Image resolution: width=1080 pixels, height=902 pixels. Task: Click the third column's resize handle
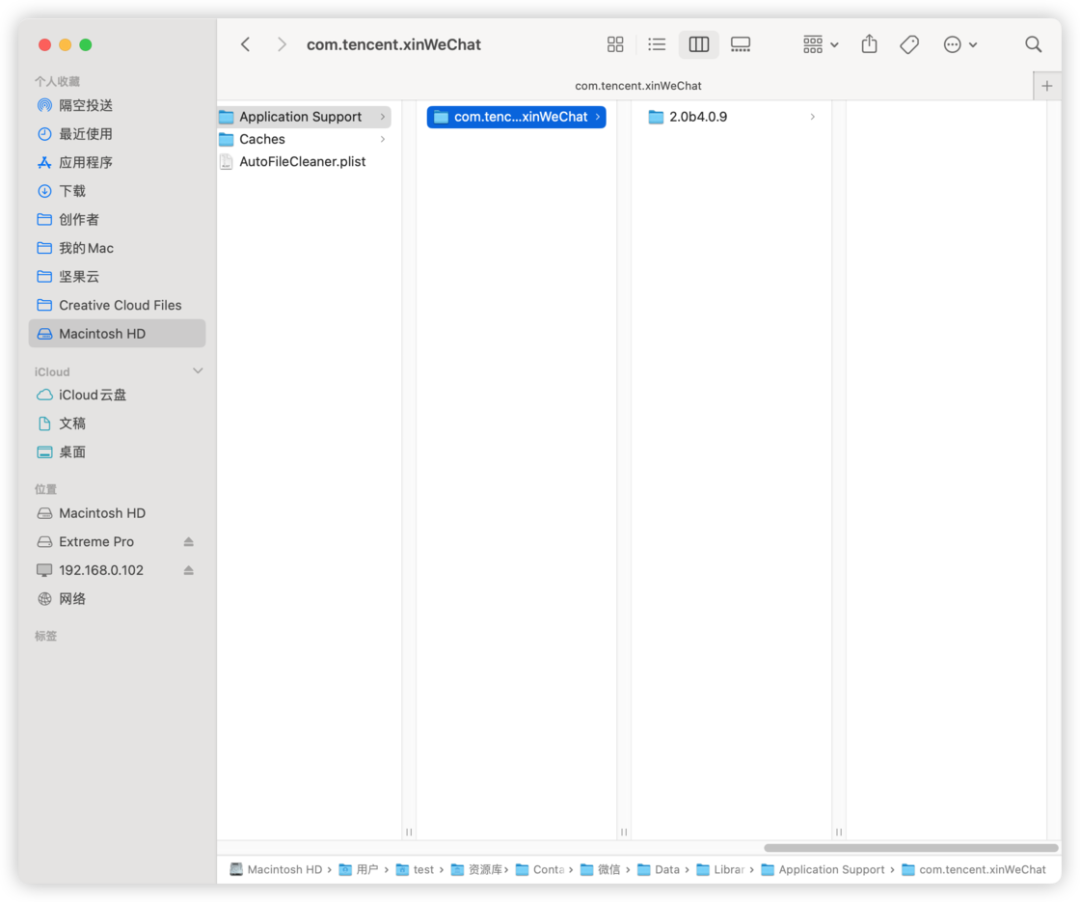coord(839,832)
